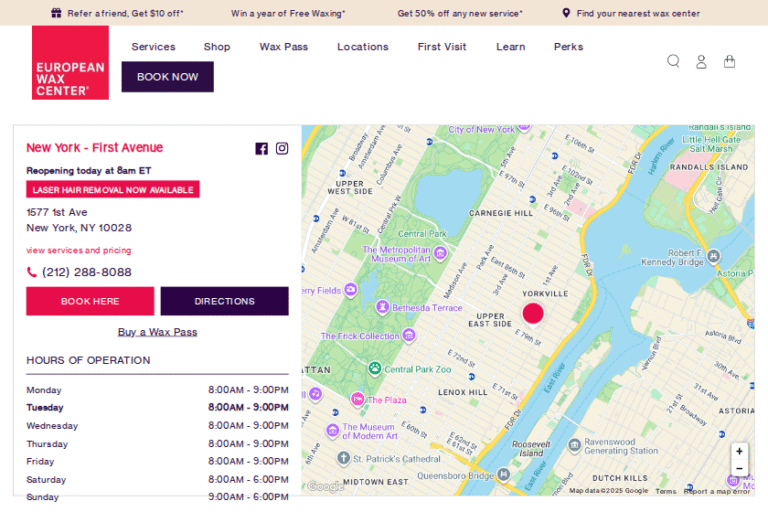Zoom out on the map
Viewport: 768px width, 512px height.
point(739,468)
